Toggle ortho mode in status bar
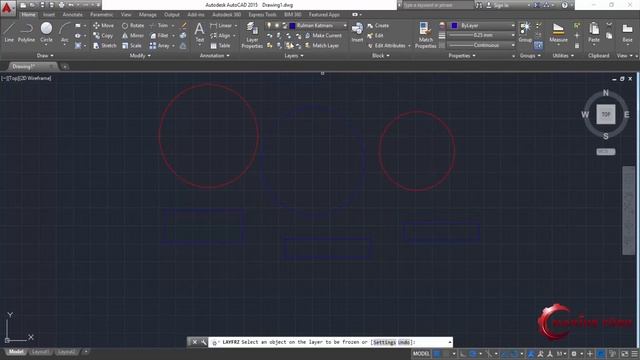The height and width of the screenshot is (360, 640). (x=463, y=353)
